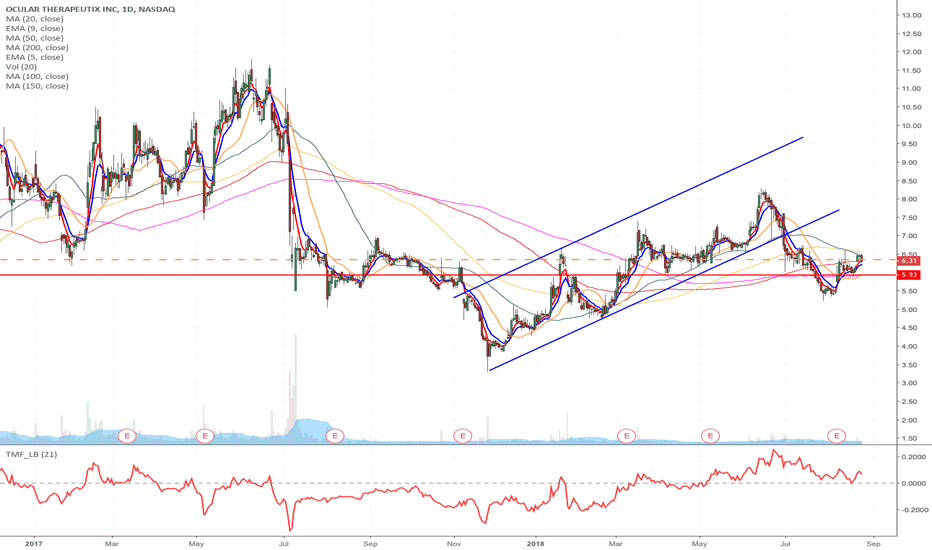932x550 pixels.
Task: Click the 13.00 price axis label
Action: (x=911, y=15)
